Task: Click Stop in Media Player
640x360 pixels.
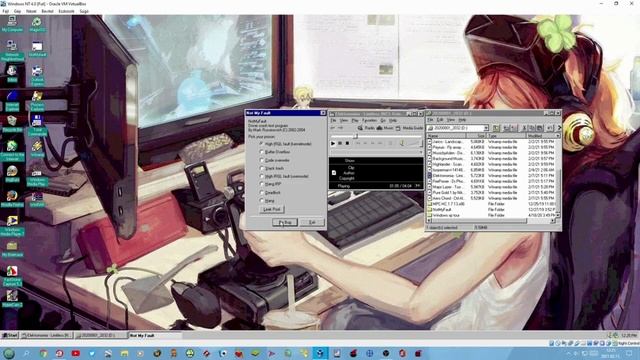Action: [347, 143]
